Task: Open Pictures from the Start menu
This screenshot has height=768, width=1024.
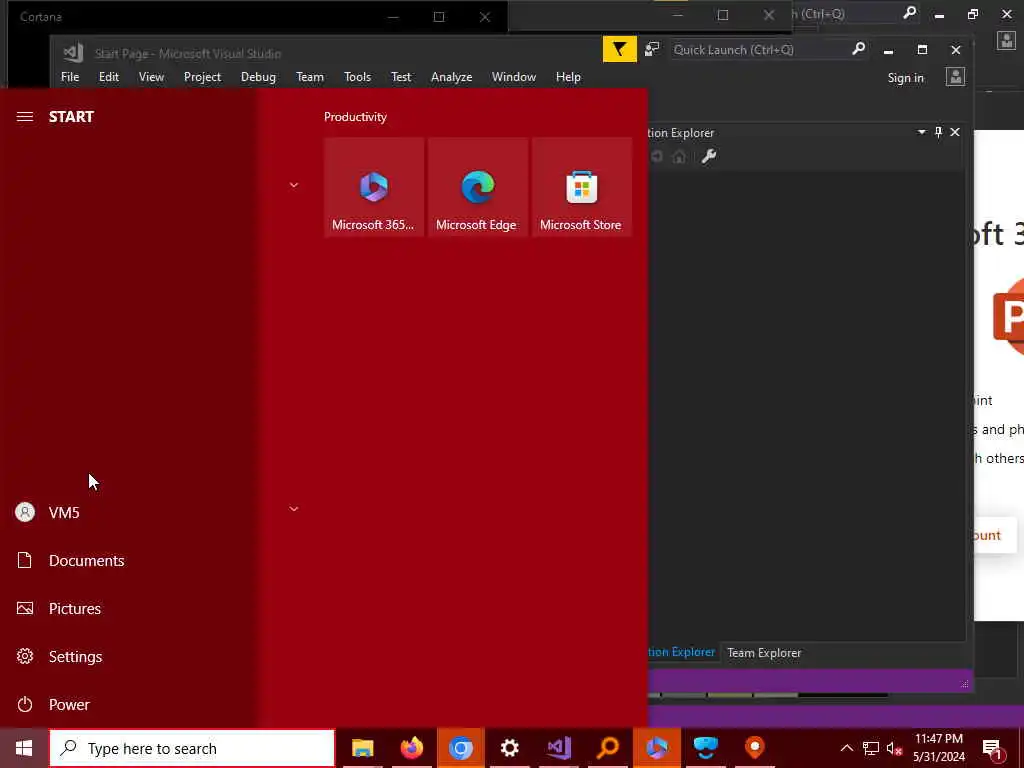Action: [74, 609]
